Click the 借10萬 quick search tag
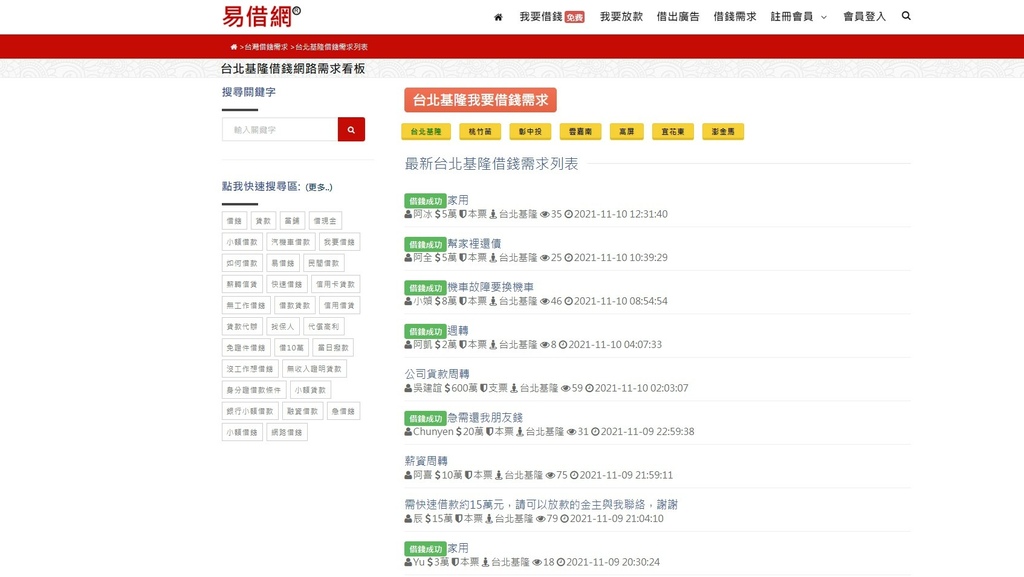 (x=291, y=348)
